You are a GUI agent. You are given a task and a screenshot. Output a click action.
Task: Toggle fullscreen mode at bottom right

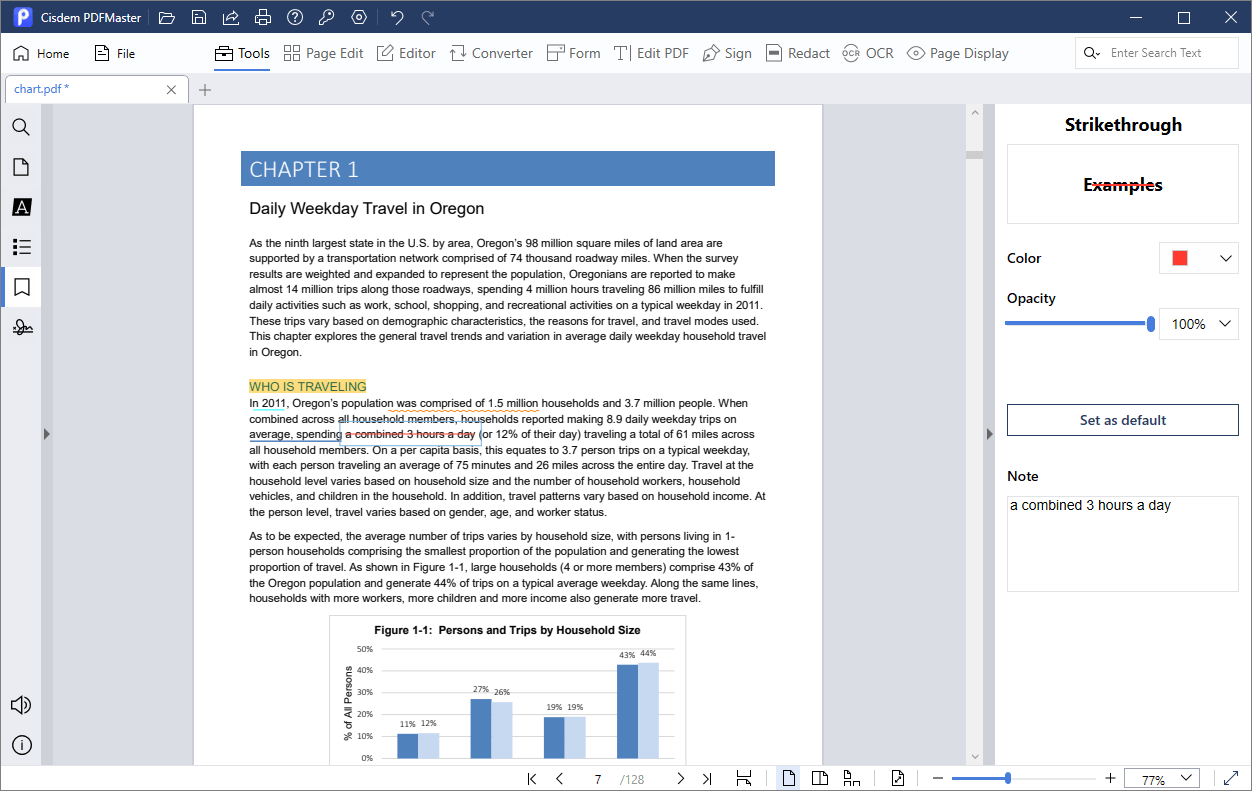click(1231, 779)
